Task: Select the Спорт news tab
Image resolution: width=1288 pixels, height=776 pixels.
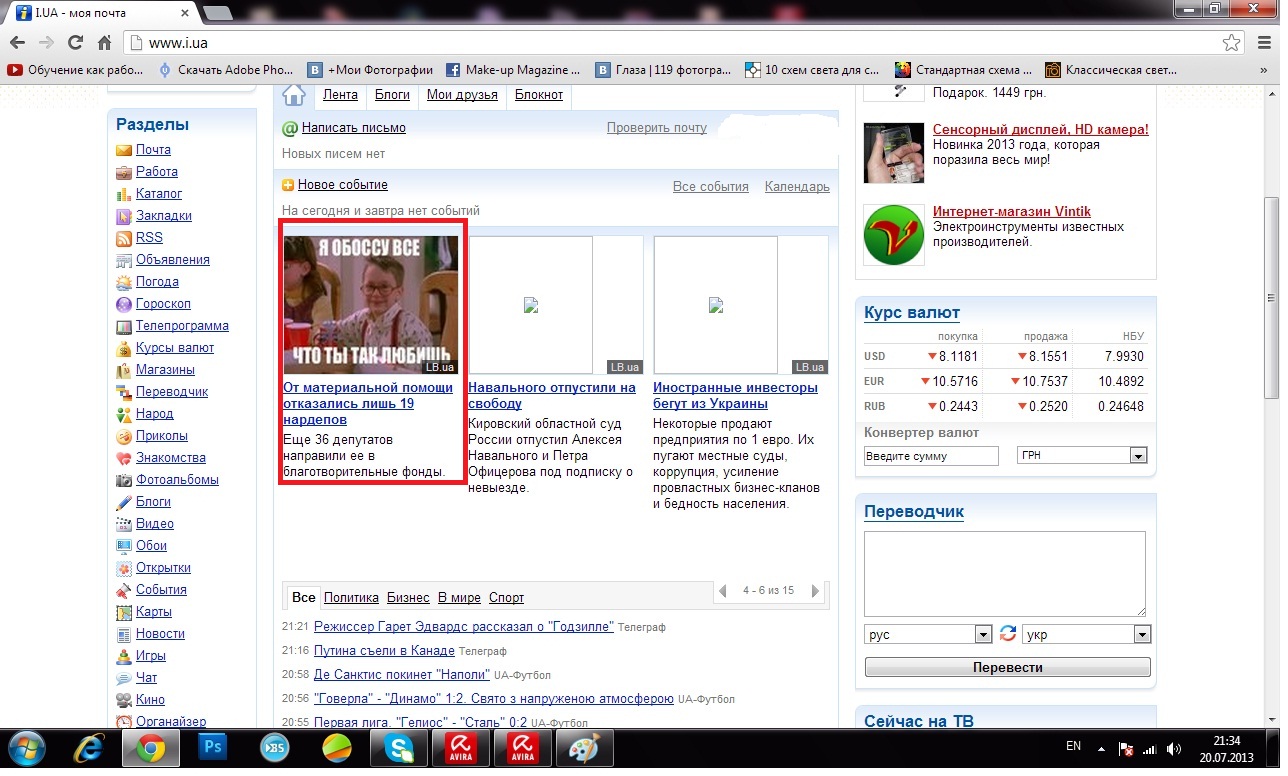Action: [x=506, y=597]
